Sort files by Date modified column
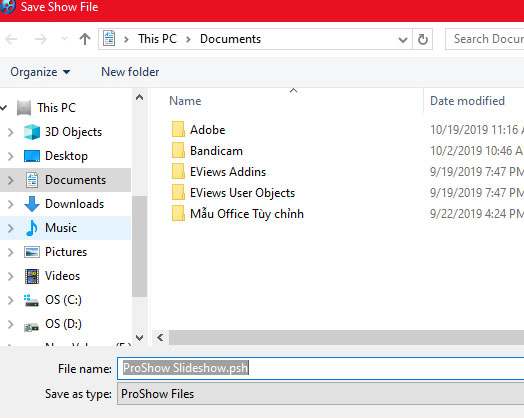Image resolution: width=524 pixels, height=418 pixels. coord(467,101)
